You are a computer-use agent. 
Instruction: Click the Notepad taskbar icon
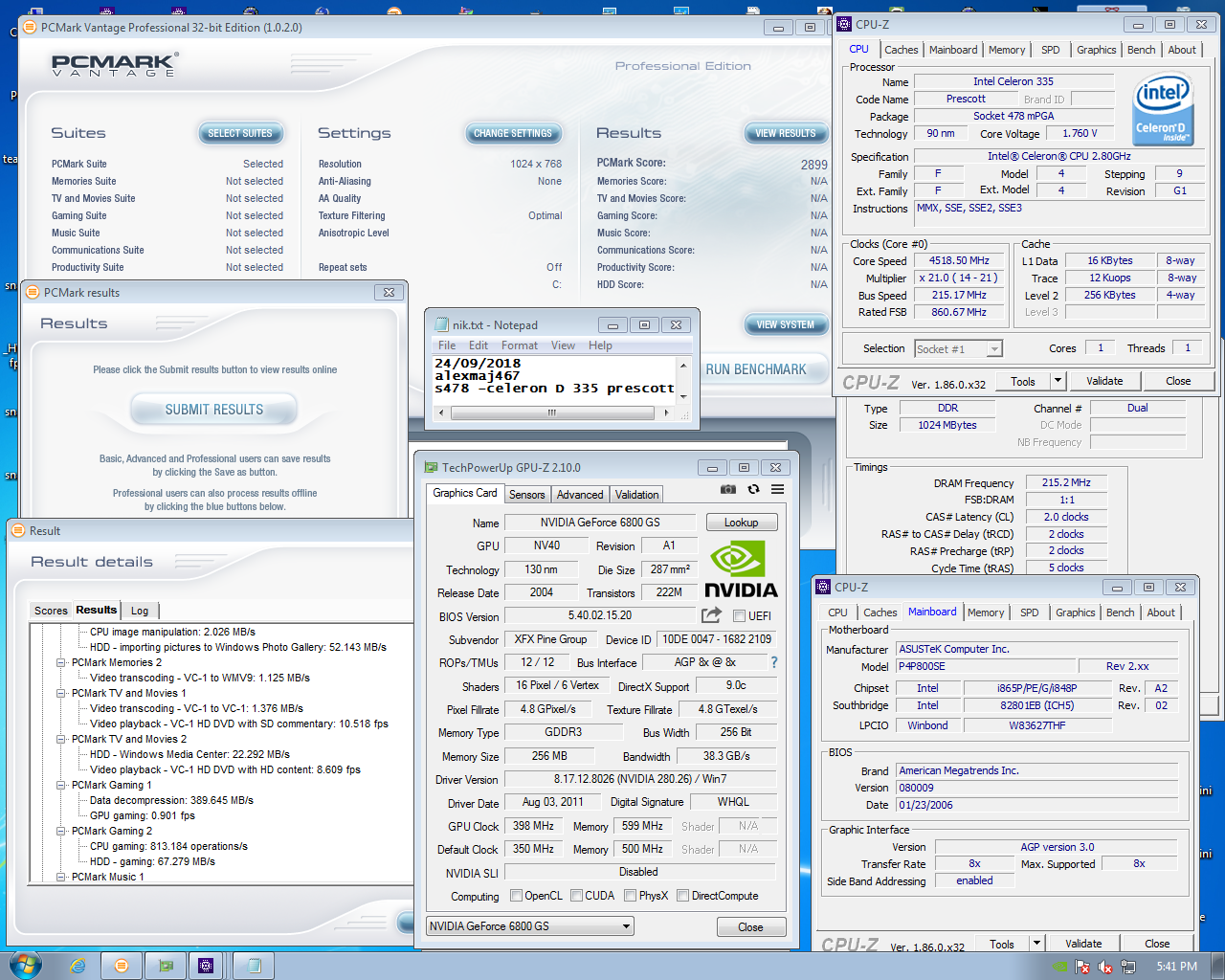pyautogui.click(x=254, y=966)
